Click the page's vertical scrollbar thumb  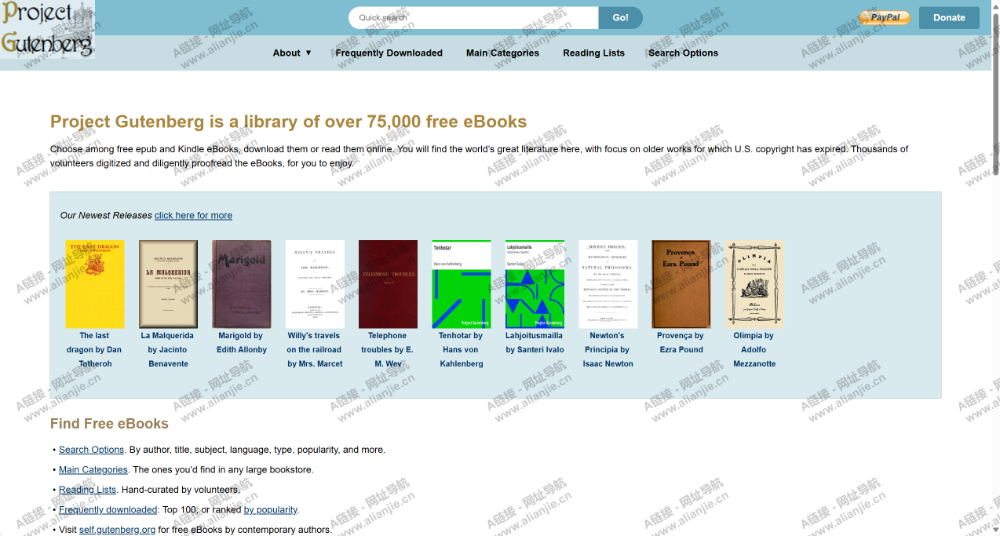pos(996,93)
